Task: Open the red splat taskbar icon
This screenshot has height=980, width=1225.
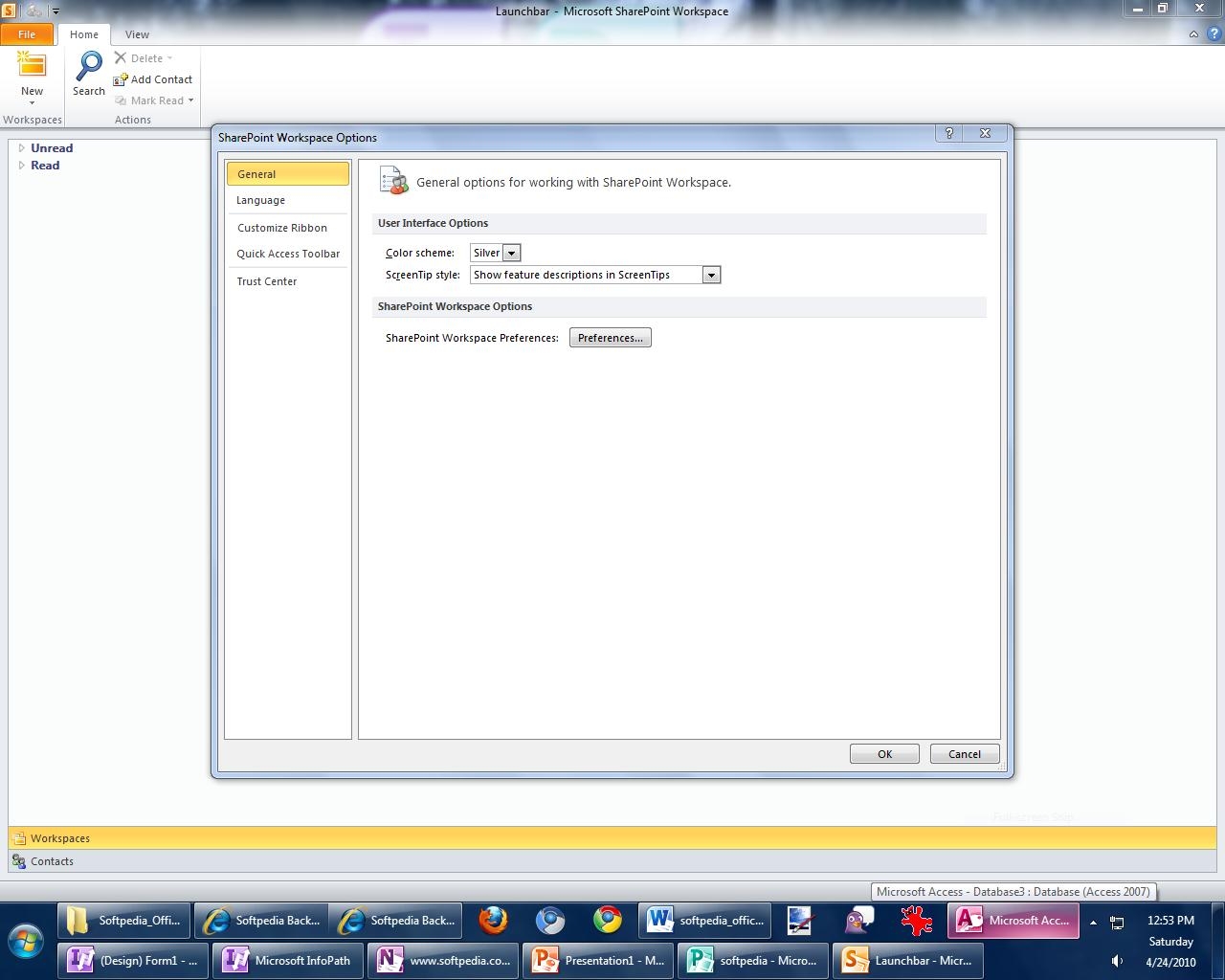Action: tap(916, 921)
